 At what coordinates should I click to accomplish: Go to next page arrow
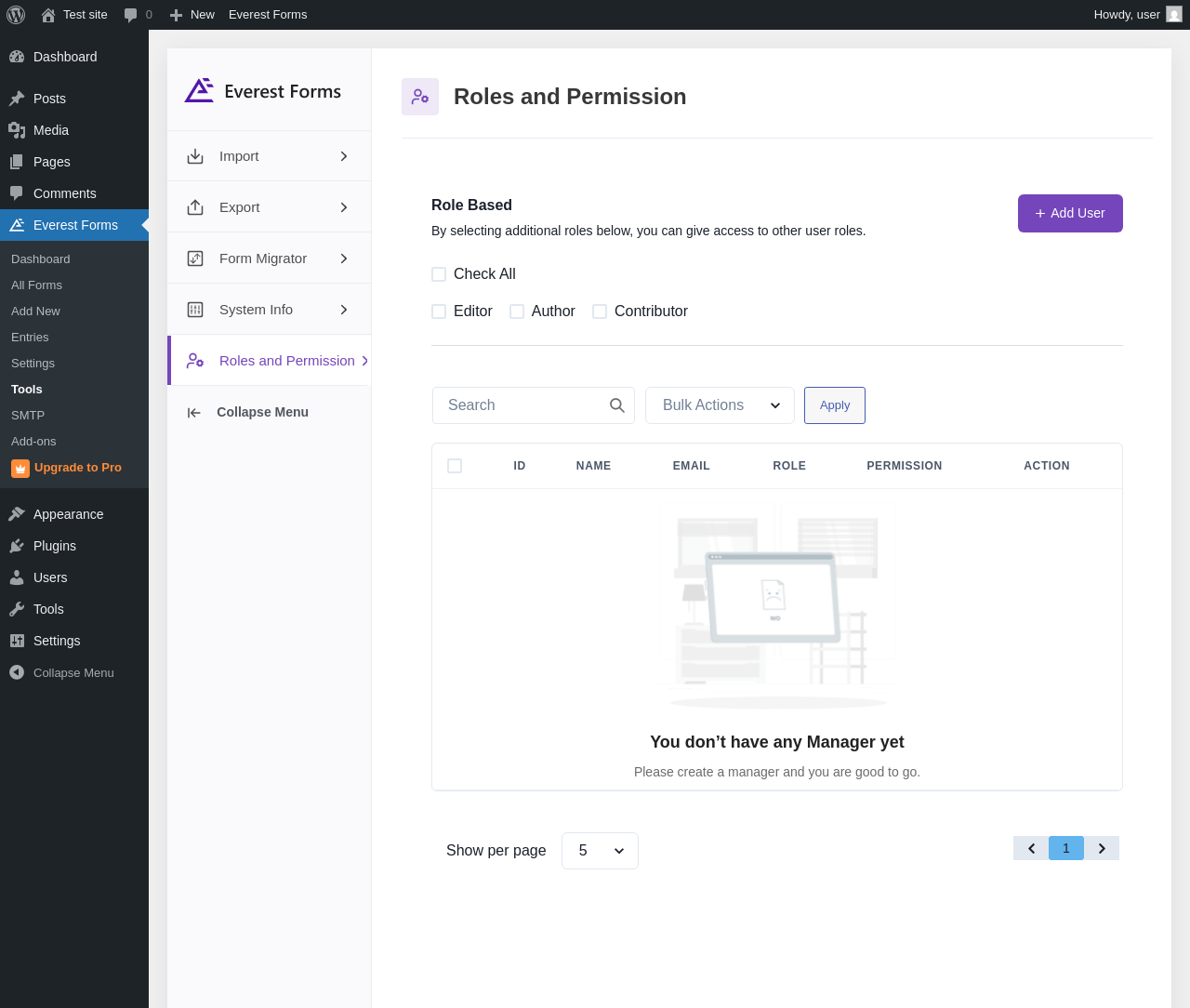[x=1102, y=848]
